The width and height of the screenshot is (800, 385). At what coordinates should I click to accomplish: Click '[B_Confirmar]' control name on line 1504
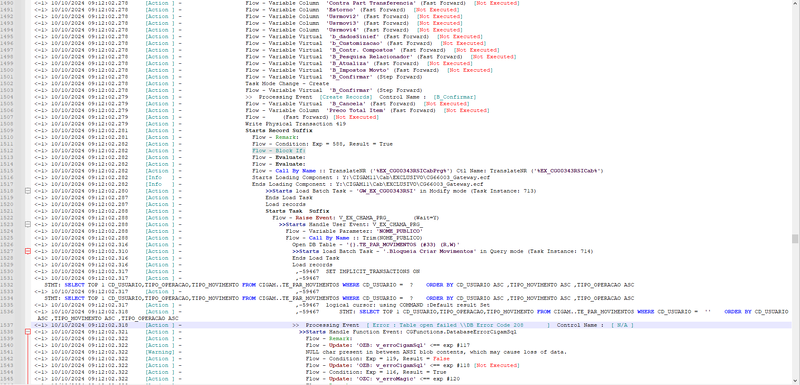coord(455,97)
